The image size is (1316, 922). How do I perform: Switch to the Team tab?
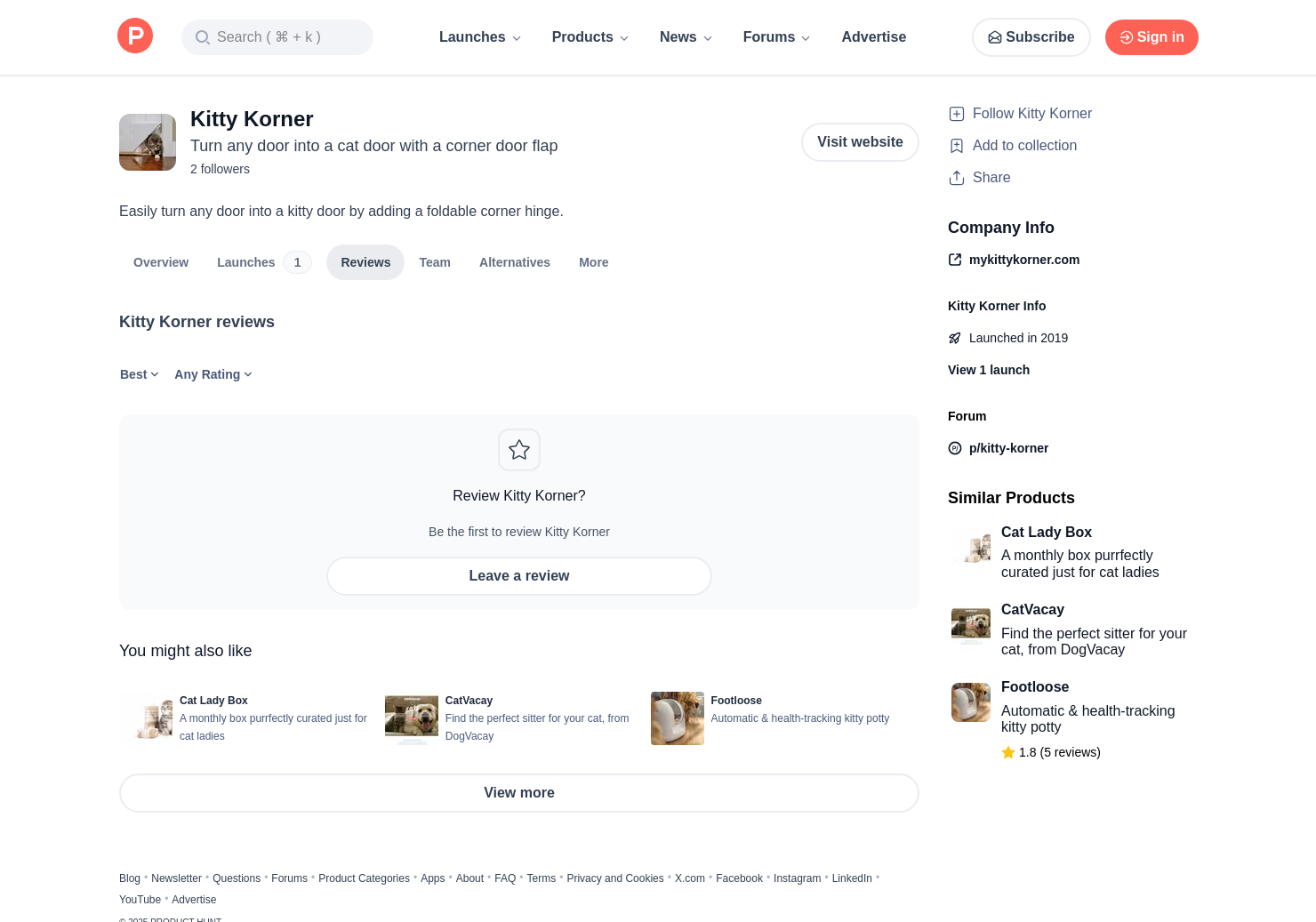pyautogui.click(x=435, y=262)
